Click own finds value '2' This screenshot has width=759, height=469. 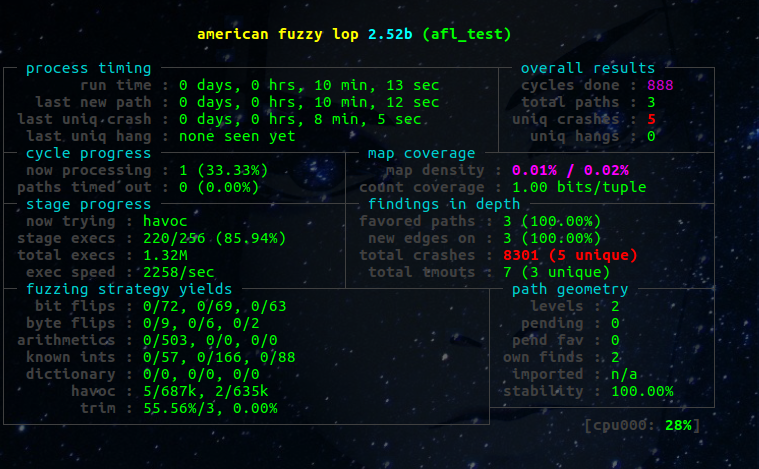click(x=615, y=357)
